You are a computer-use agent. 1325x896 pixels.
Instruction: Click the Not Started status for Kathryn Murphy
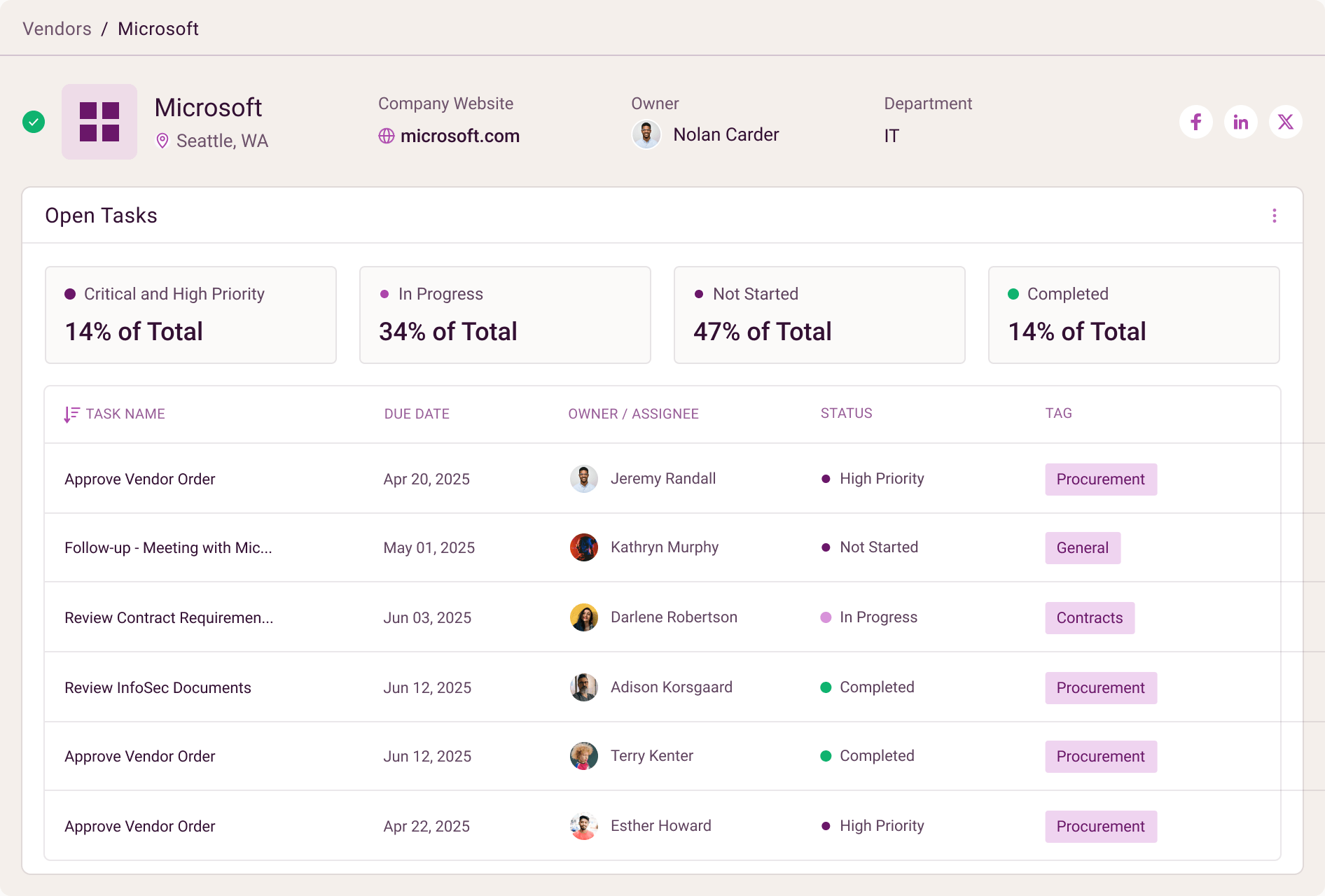(x=870, y=547)
